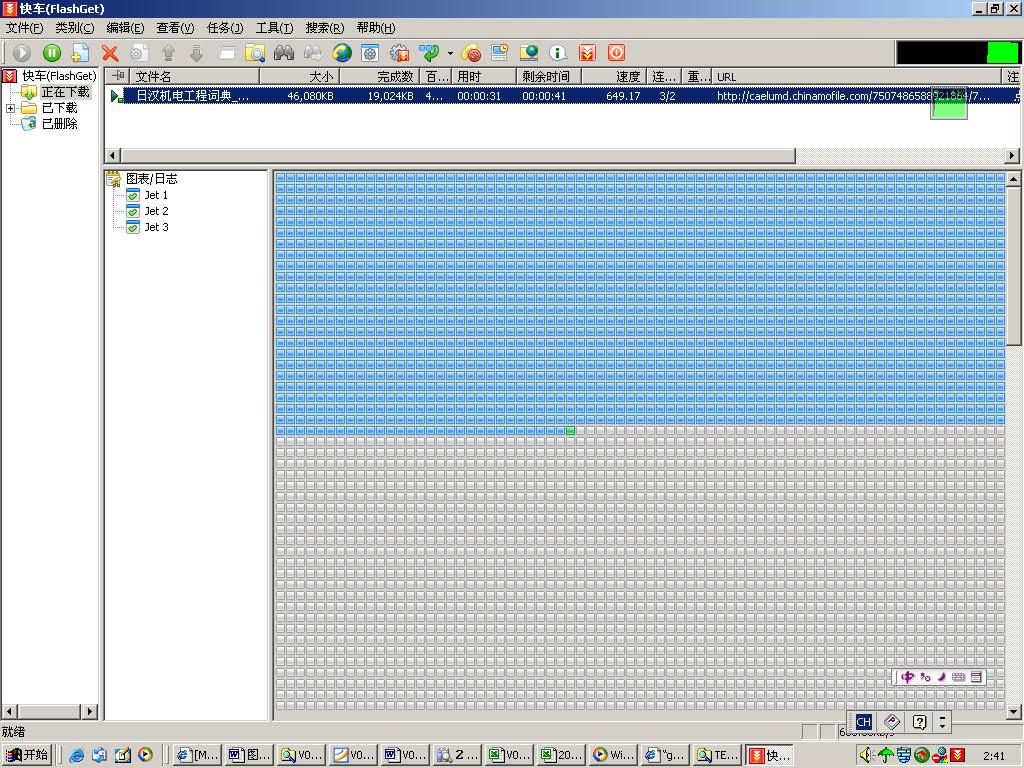Sort the list by the URL column header
This screenshot has height=768, width=1024.
pyautogui.click(x=858, y=76)
